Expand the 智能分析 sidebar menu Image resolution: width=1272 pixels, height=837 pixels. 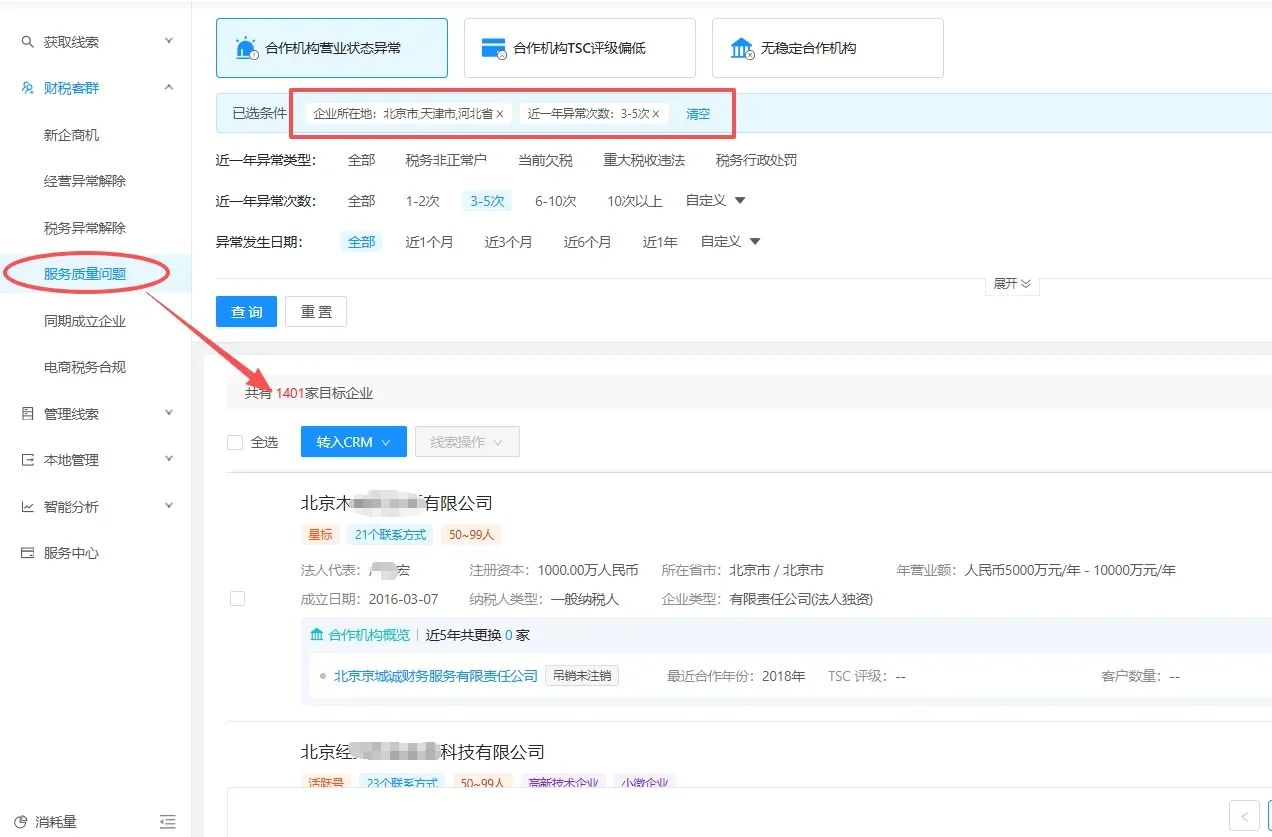click(169, 507)
